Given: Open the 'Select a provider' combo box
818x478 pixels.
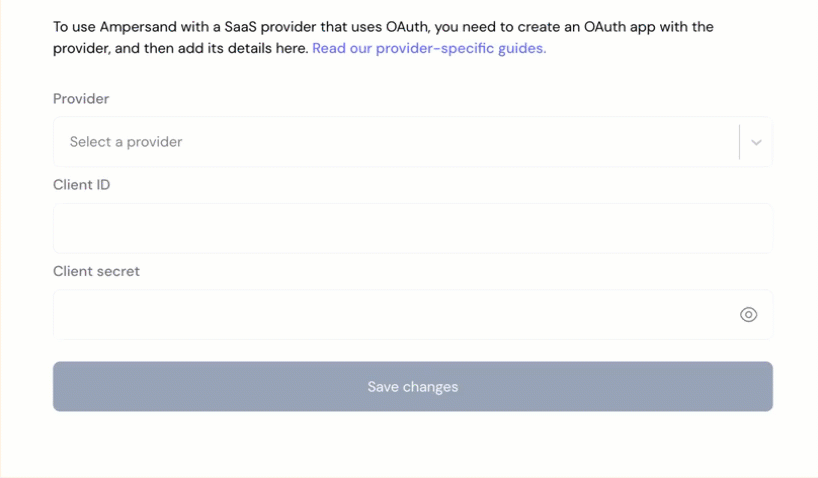Looking at the screenshot, I should 413,142.
